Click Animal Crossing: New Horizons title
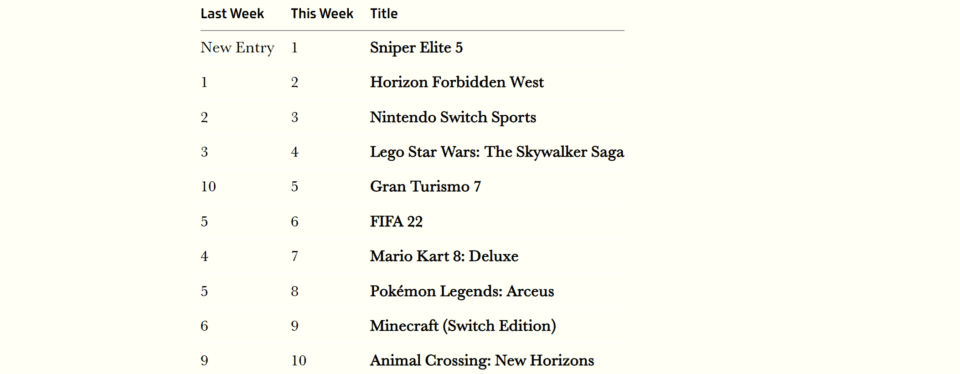 [x=482, y=361]
